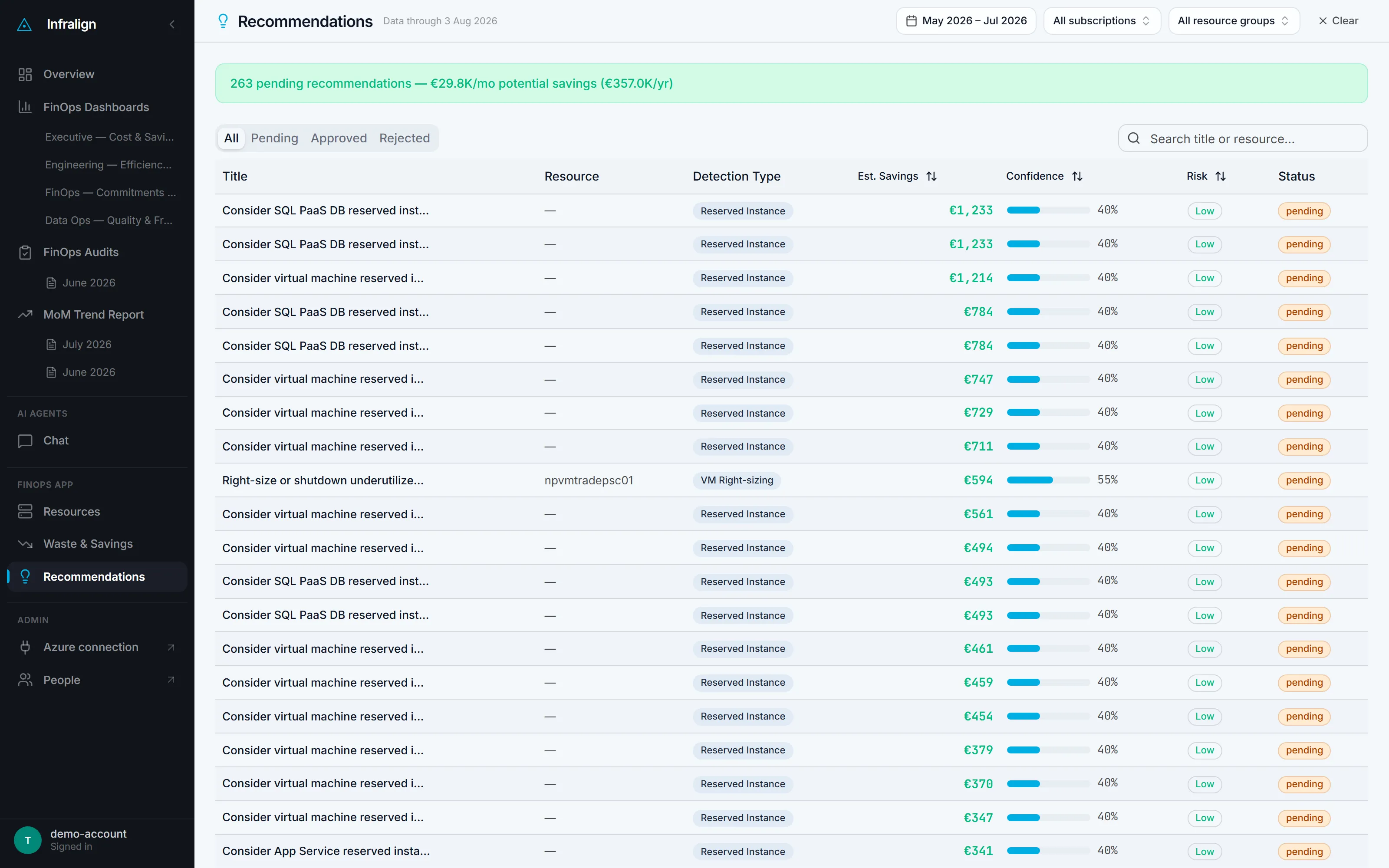The height and width of the screenshot is (868, 1389).
Task: Click the demo-account avatar
Action: coord(27,840)
